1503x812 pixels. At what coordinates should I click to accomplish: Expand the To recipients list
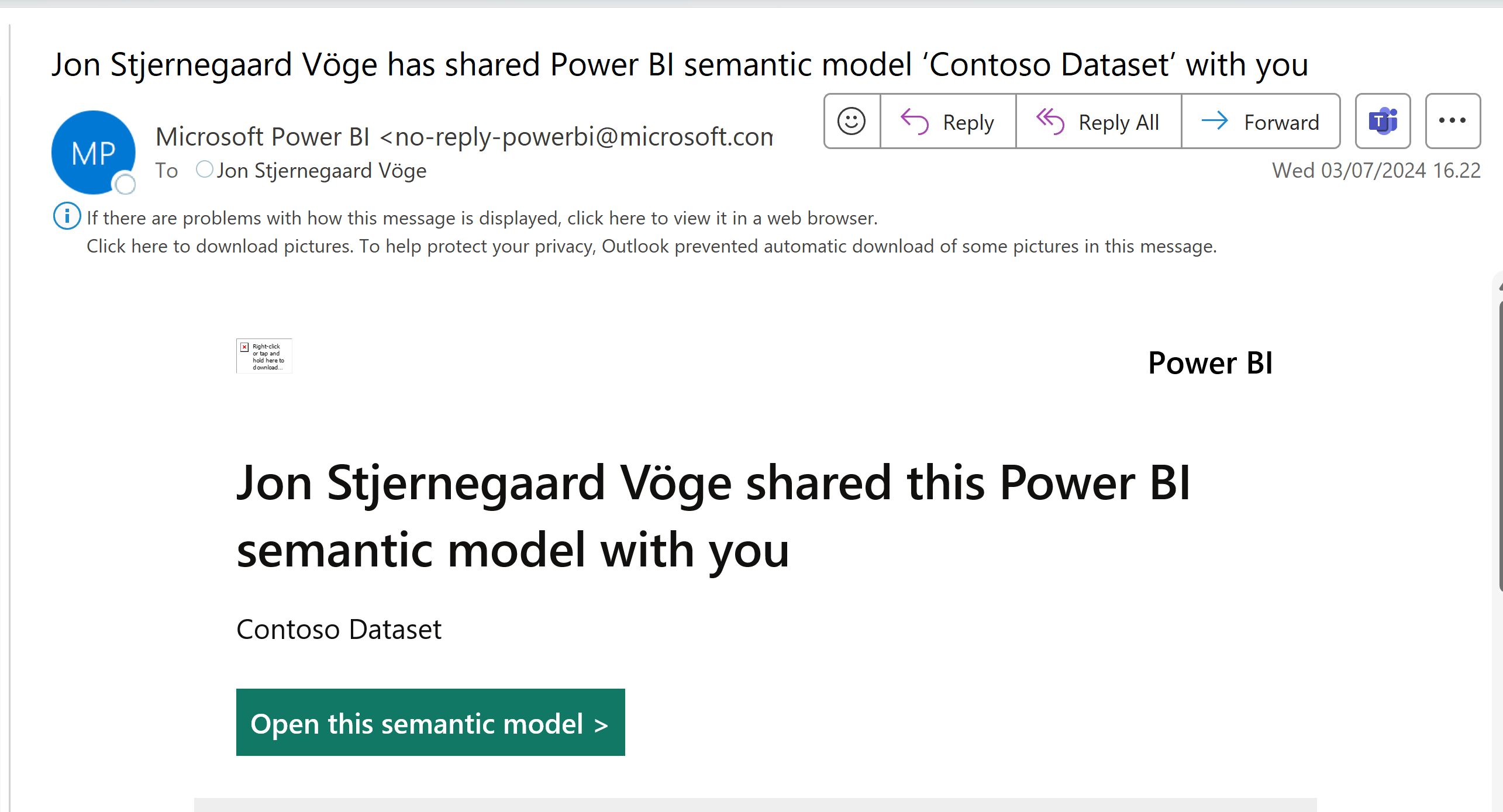pyautogui.click(x=167, y=171)
